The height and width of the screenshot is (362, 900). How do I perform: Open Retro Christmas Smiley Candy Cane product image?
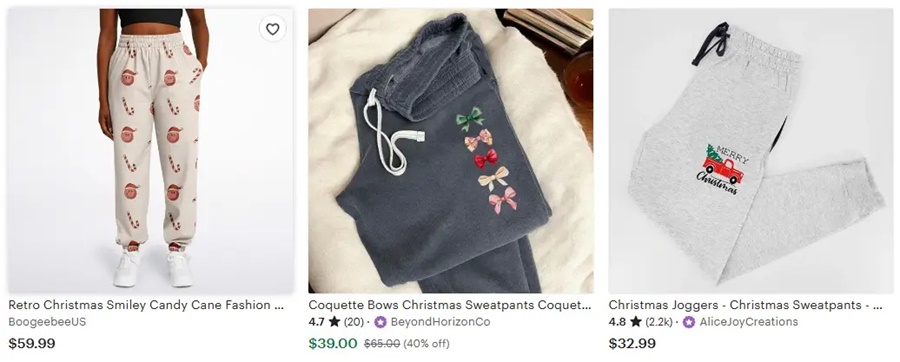click(x=150, y=151)
